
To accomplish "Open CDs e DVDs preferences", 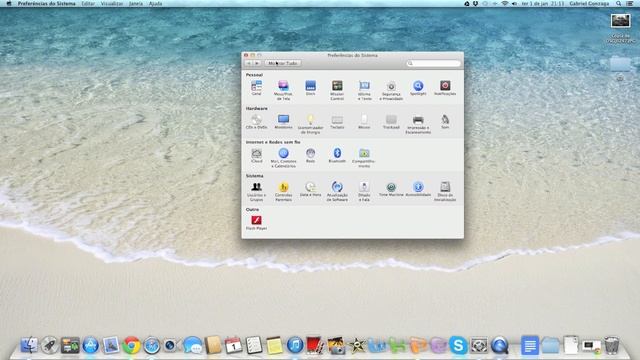I will pyautogui.click(x=256, y=122).
